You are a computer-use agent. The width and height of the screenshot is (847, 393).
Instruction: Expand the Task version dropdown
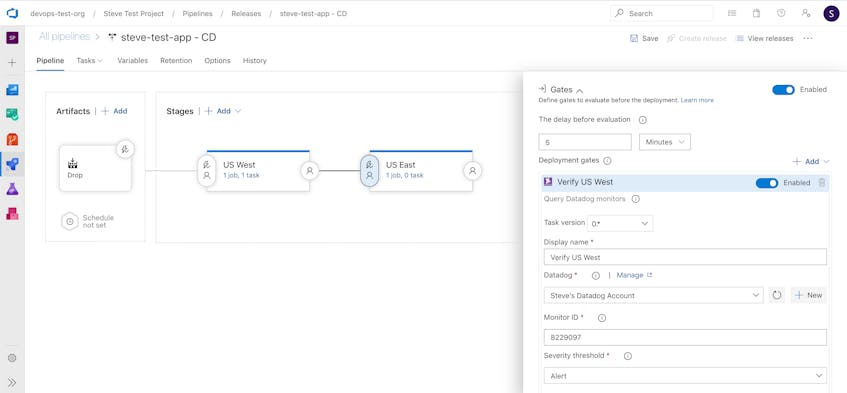(x=620, y=223)
